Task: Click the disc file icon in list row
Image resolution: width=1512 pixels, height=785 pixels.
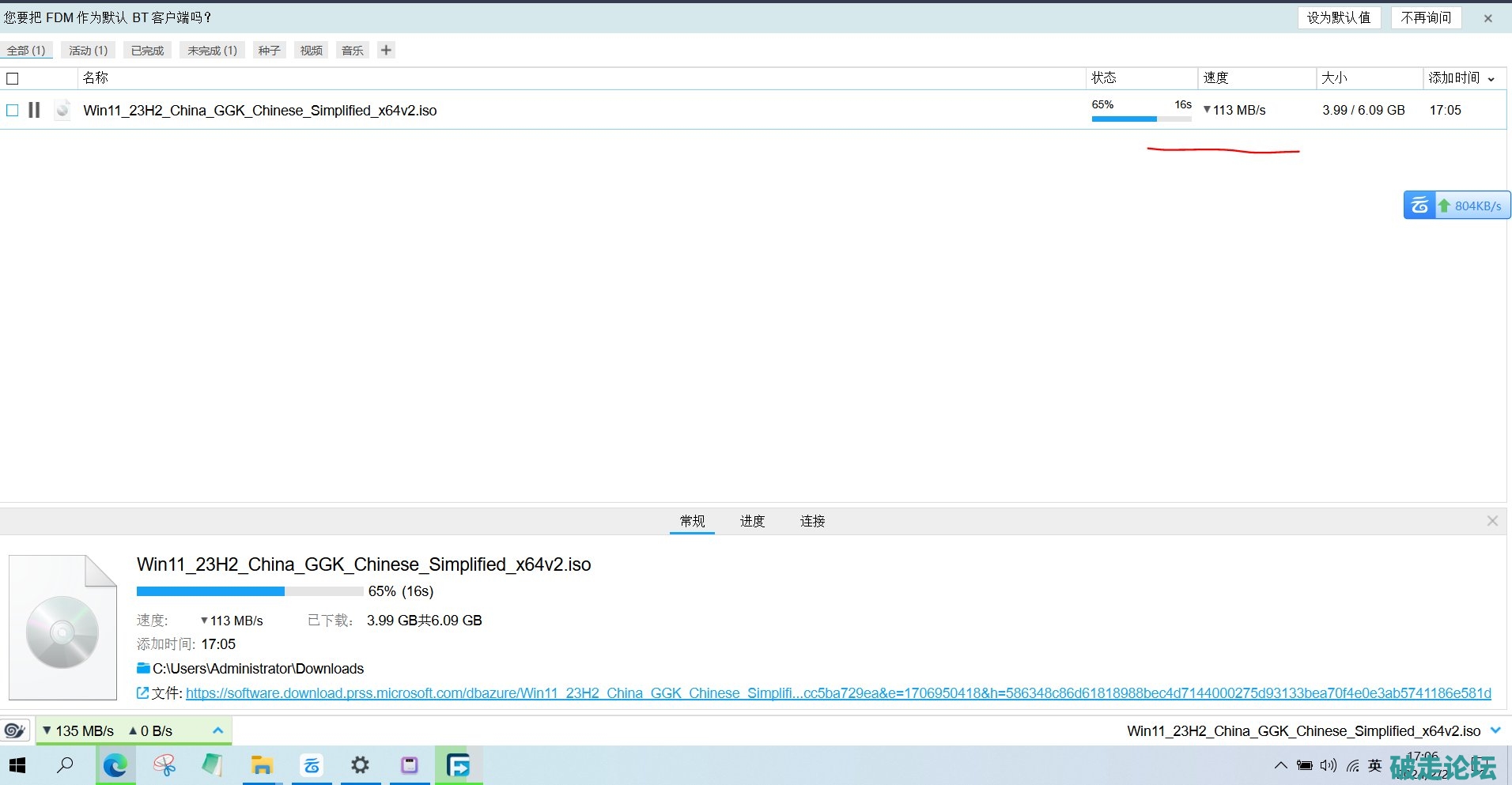Action: pos(63,110)
